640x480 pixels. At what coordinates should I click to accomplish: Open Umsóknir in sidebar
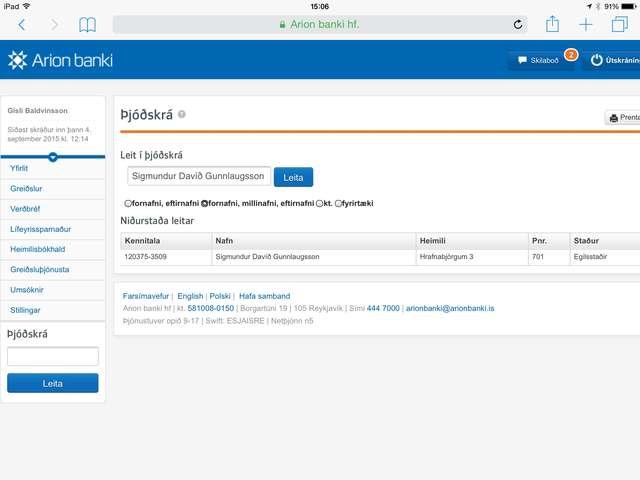pyautogui.click(x=53, y=290)
